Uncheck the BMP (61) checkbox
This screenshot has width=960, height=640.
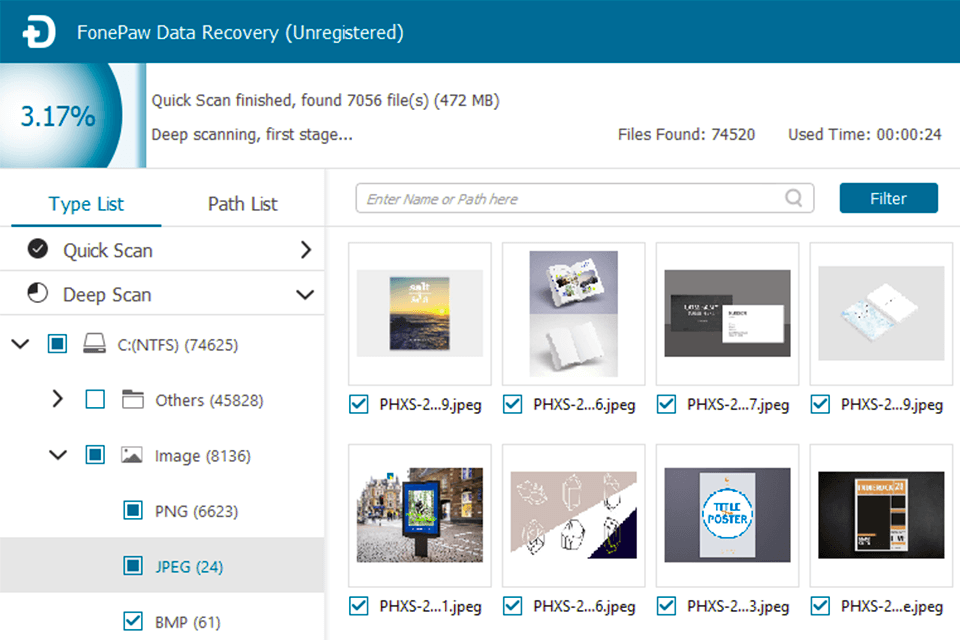pyautogui.click(x=132, y=621)
